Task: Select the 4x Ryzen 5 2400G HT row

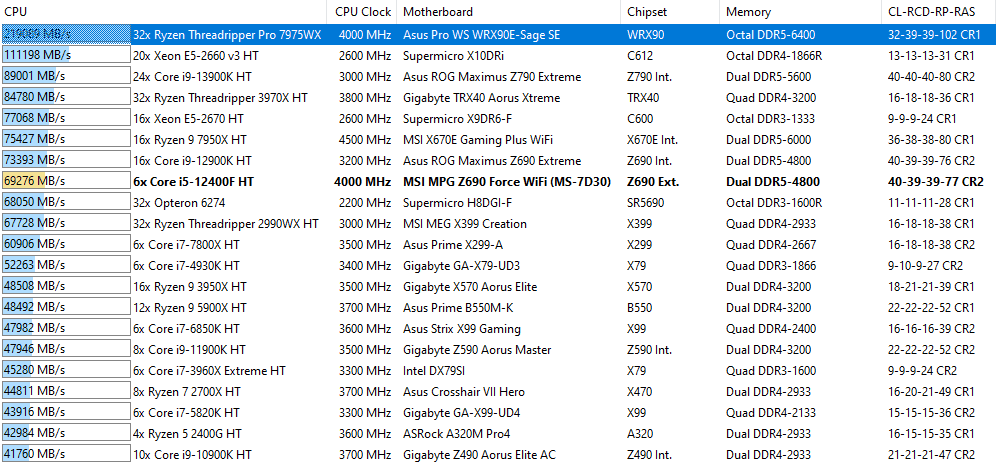Action: coord(500,434)
